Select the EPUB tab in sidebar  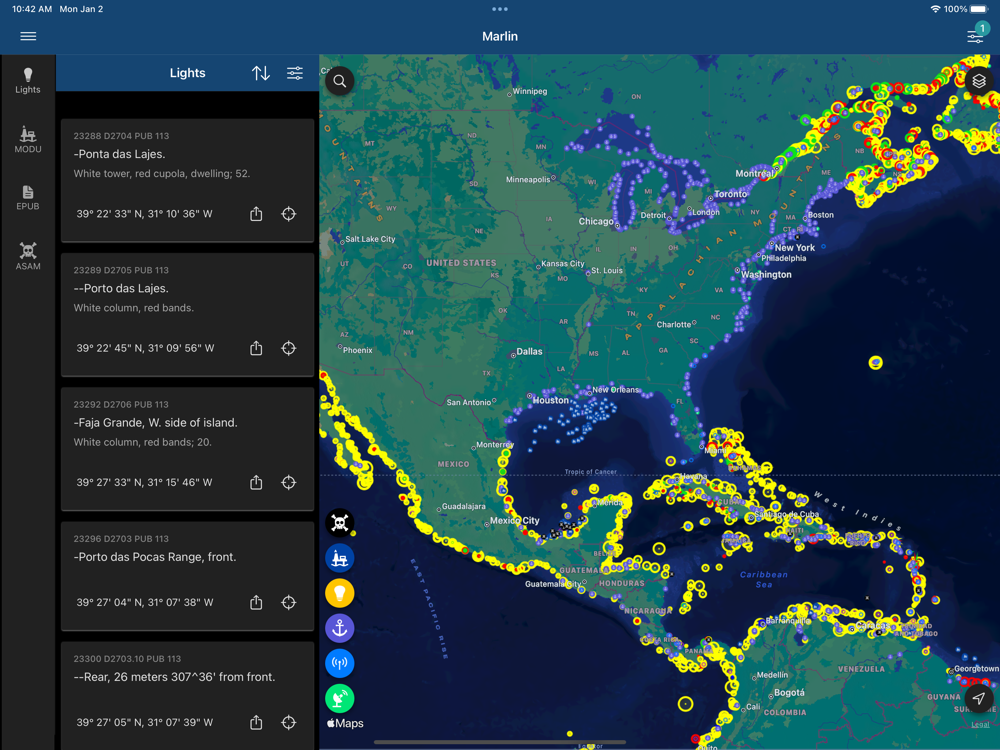point(27,198)
